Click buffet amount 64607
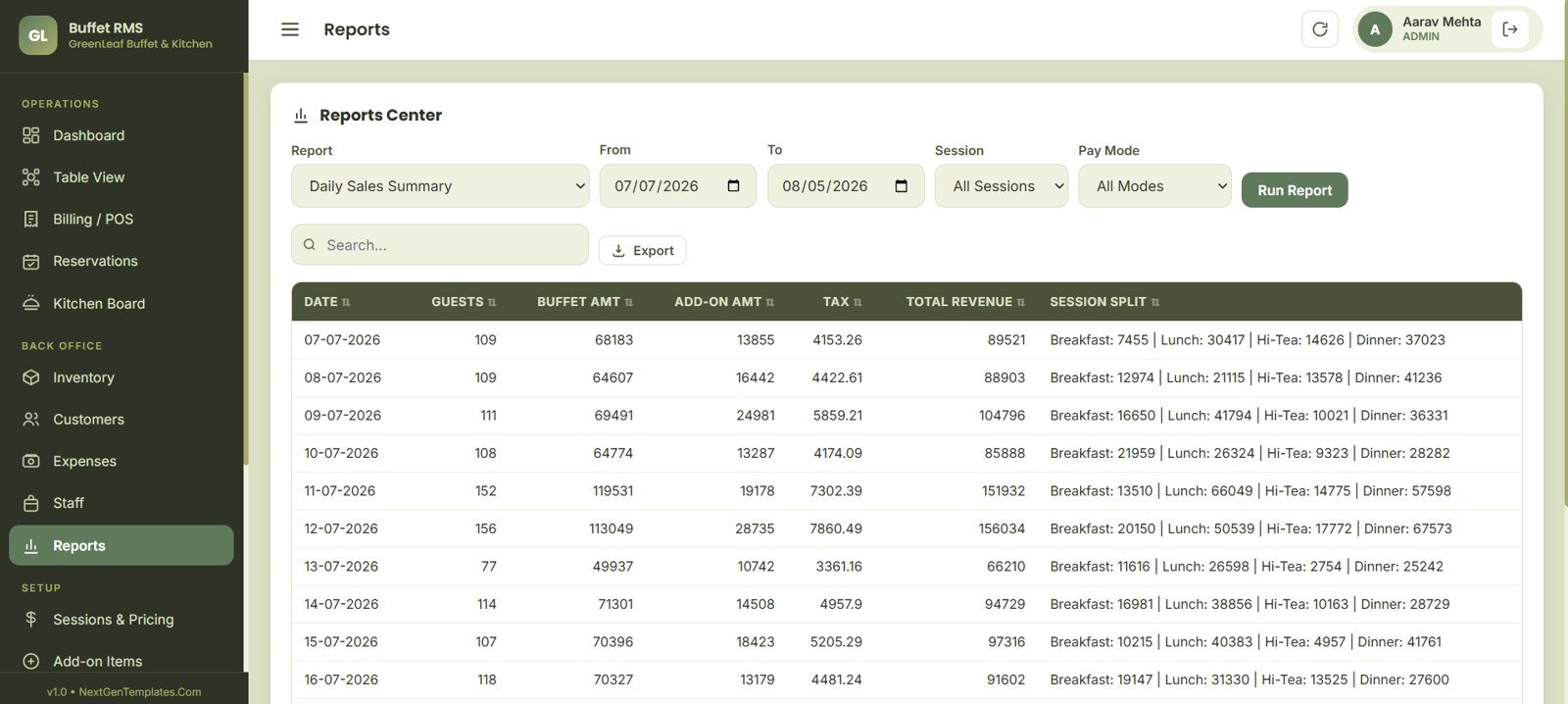The height and width of the screenshot is (704, 1568). click(612, 377)
